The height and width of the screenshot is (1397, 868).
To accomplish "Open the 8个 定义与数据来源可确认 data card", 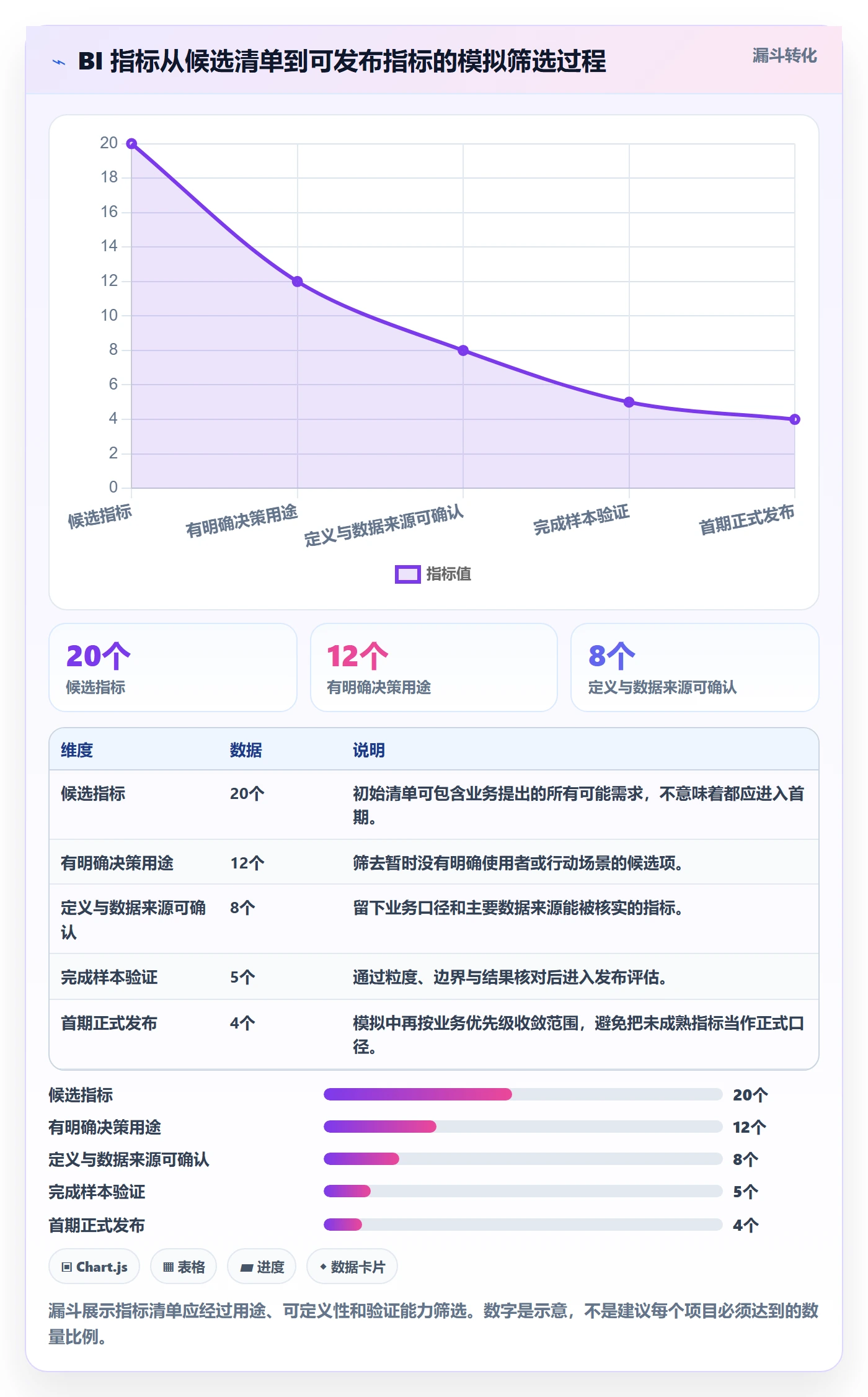I will click(x=695, y=667).
